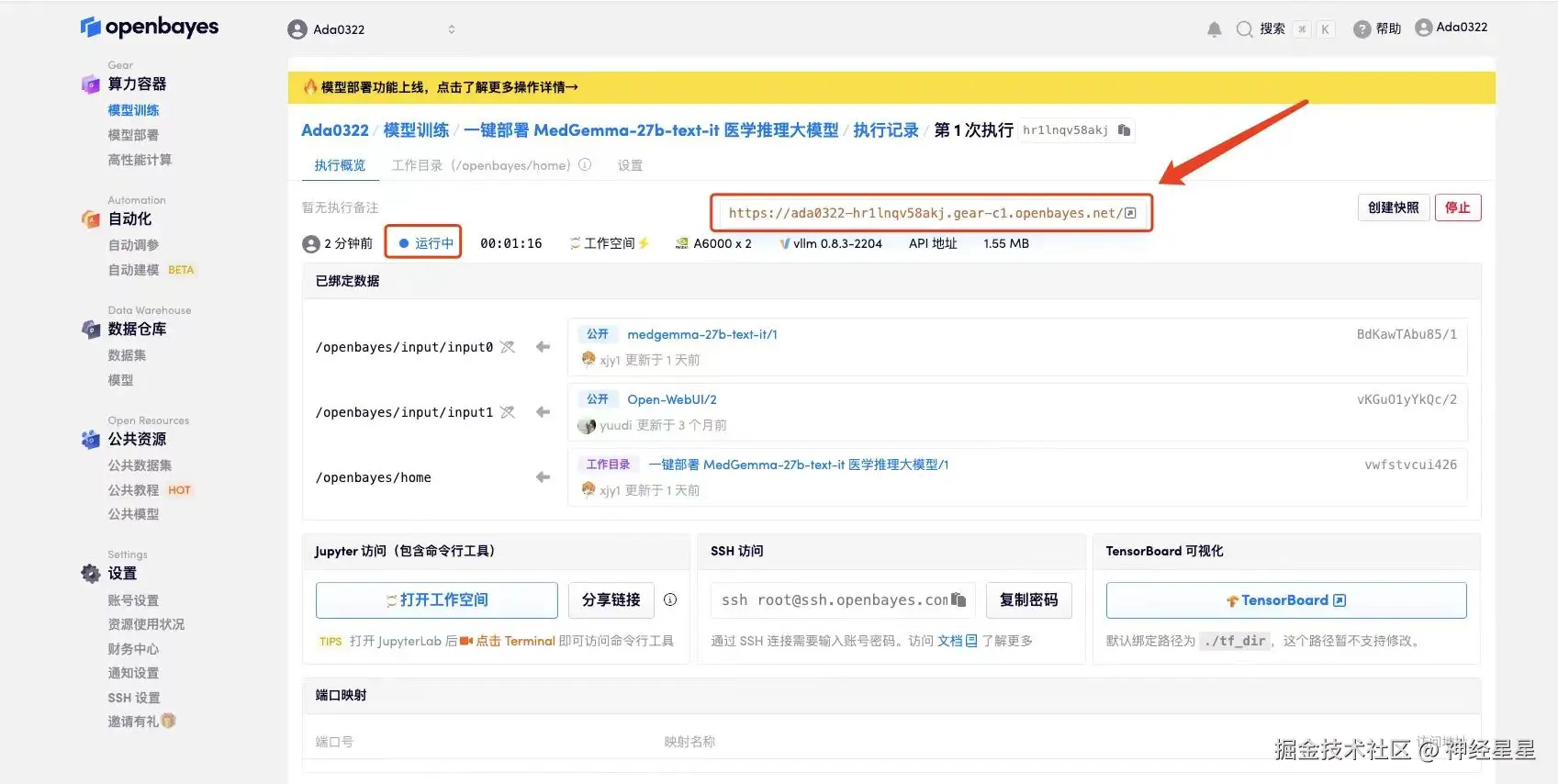This screenshot has width=1558, height=784.
Task: Click the openbayes logo
Action: pyautogui.click(x=150, y=28)
